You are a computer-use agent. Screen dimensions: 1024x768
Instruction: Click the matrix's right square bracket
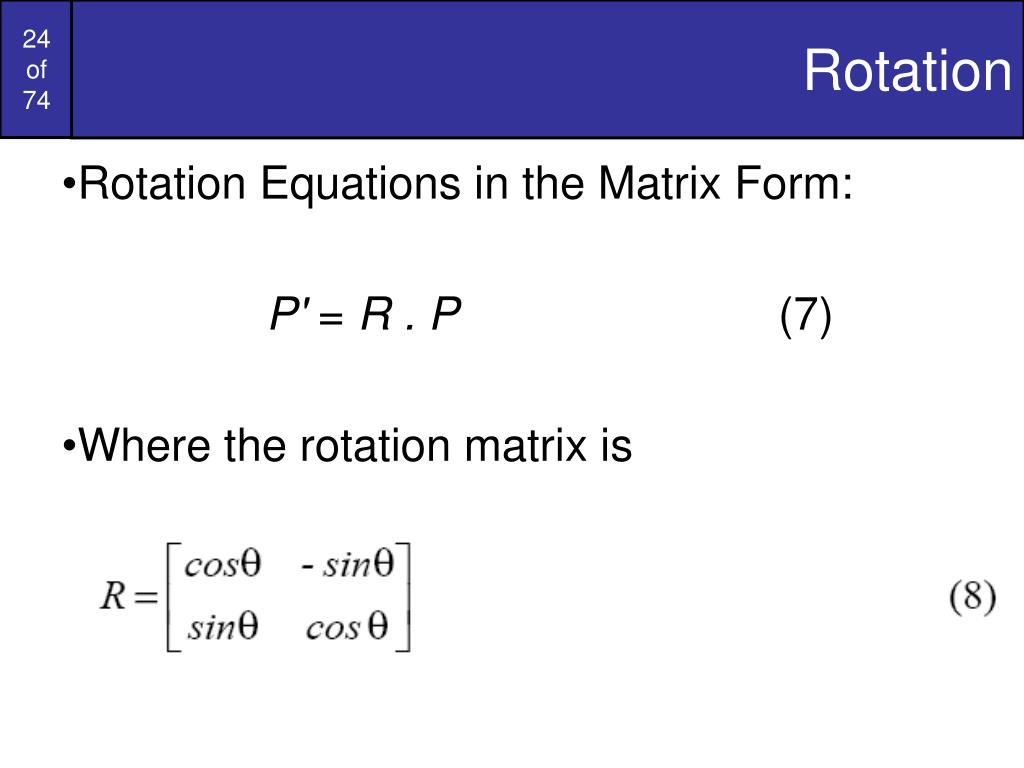(x=404, y=597)
